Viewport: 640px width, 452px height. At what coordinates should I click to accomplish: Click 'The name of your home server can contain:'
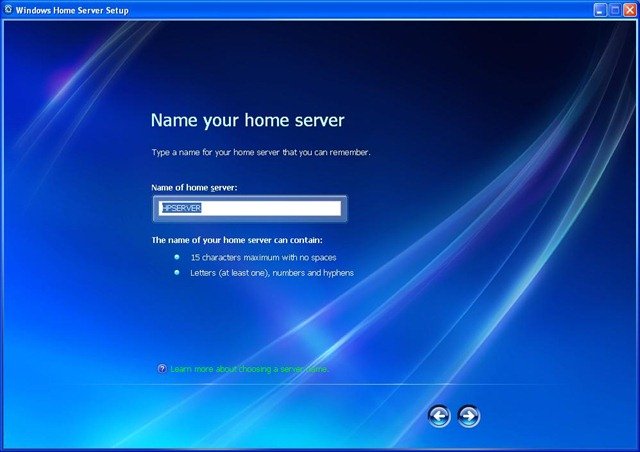tap(237, 240)
